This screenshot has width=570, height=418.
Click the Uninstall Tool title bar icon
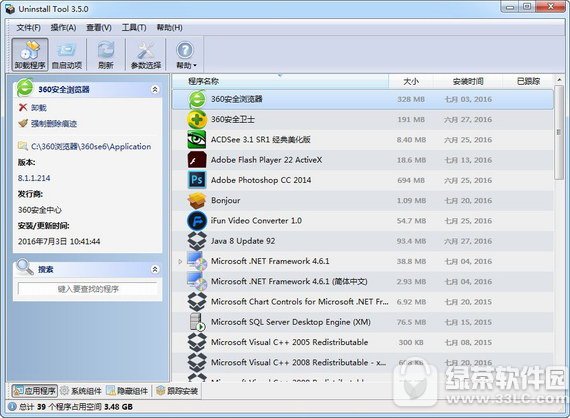point(10,9)
